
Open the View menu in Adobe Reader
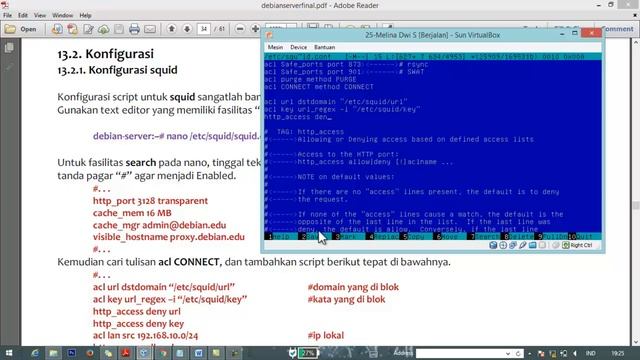40,16
